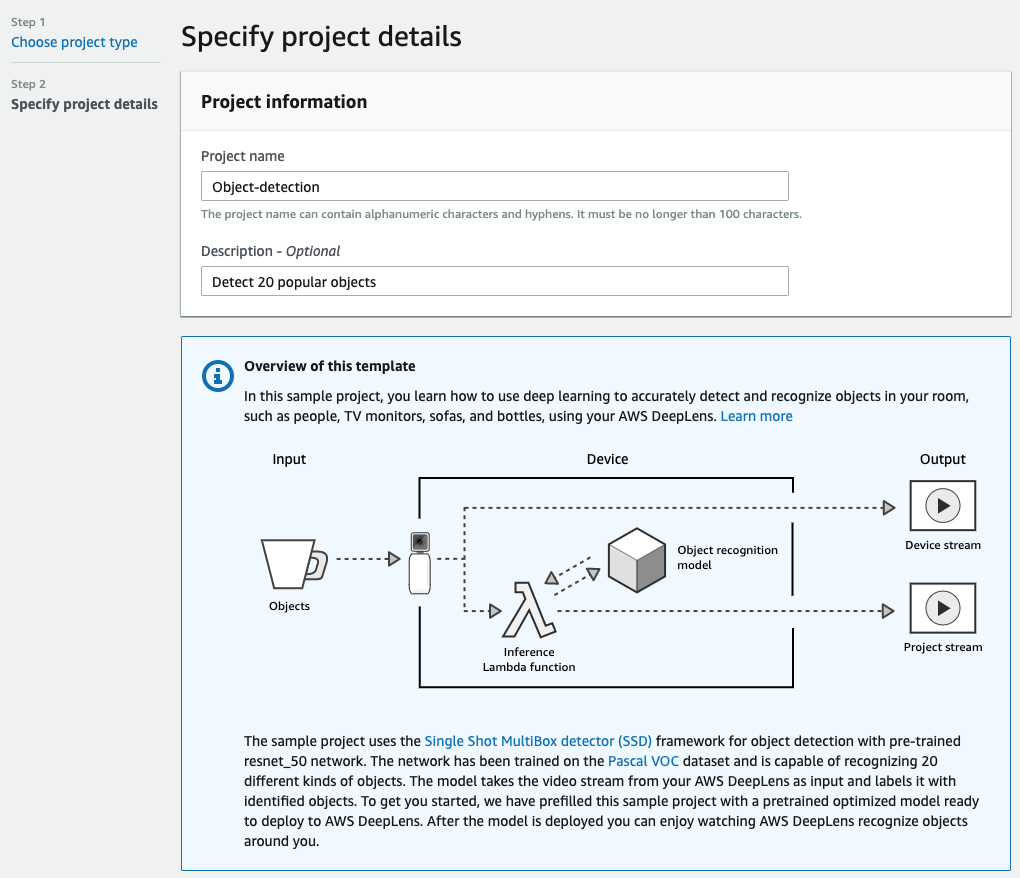The height and width of the screenshot is (878, 1020).
Task: Go back to Choose project type step
Action: [74, 42]
